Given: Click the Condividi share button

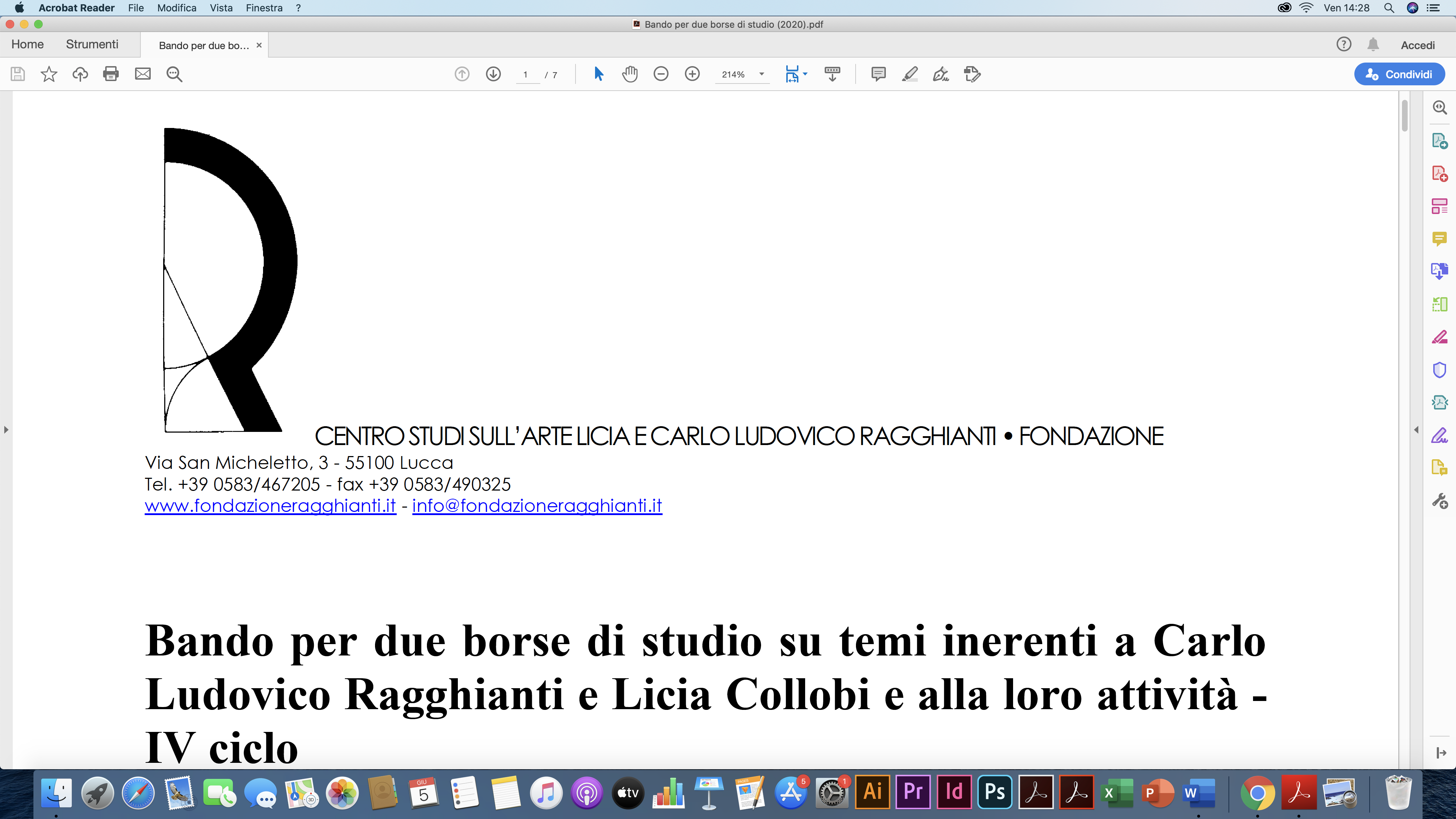Looking at the screenshot, I should 1399,75.
